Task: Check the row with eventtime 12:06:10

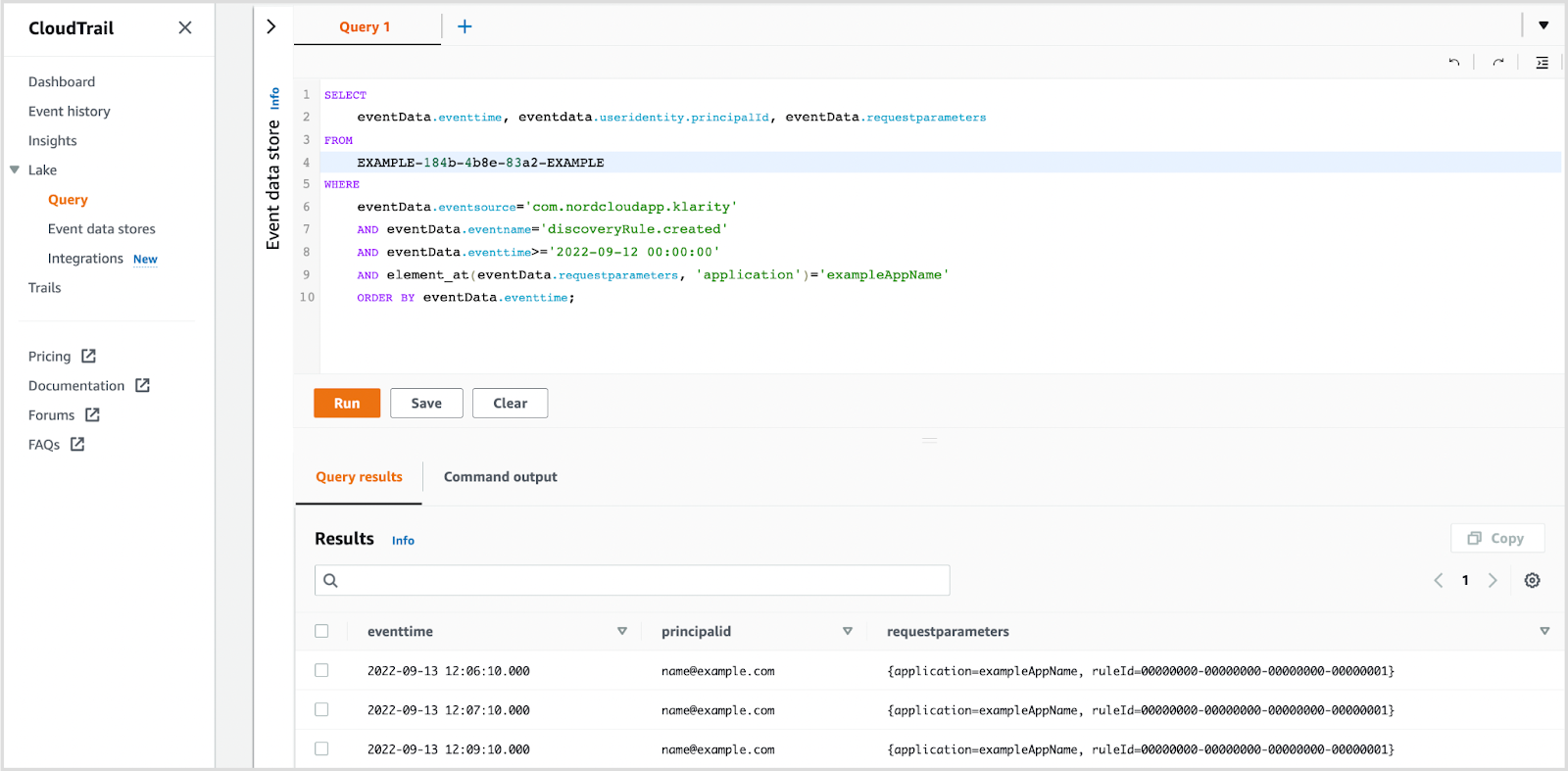Action: 321,671
